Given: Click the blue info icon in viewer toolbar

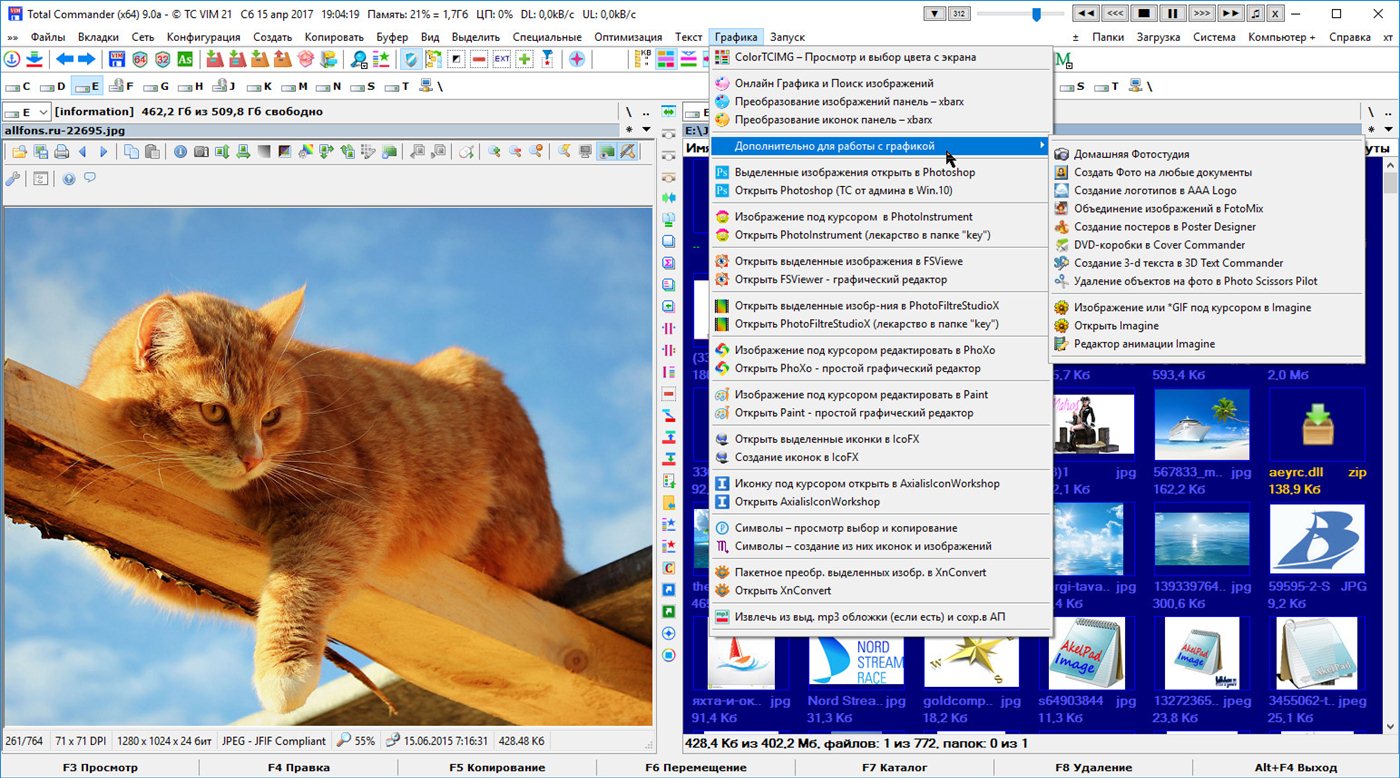Looking at the screenshot, I should [180, 152].
